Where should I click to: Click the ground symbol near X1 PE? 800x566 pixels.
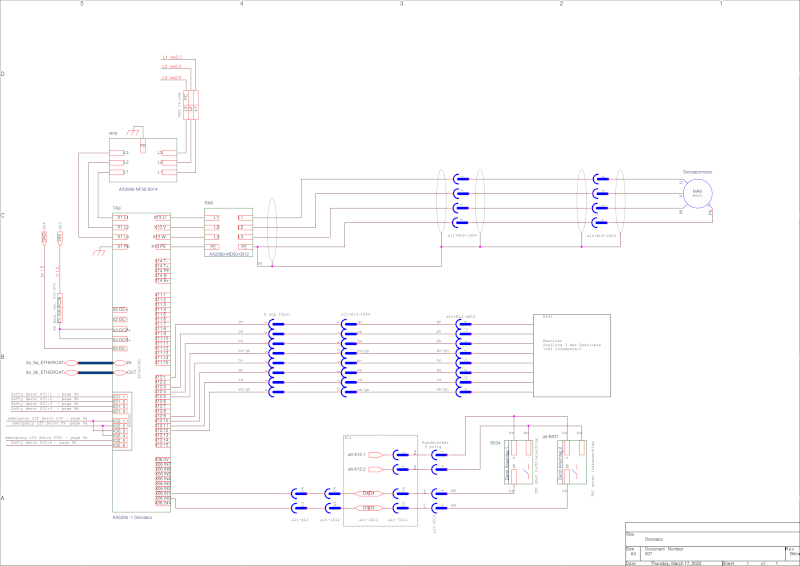(x=99, y=251)
